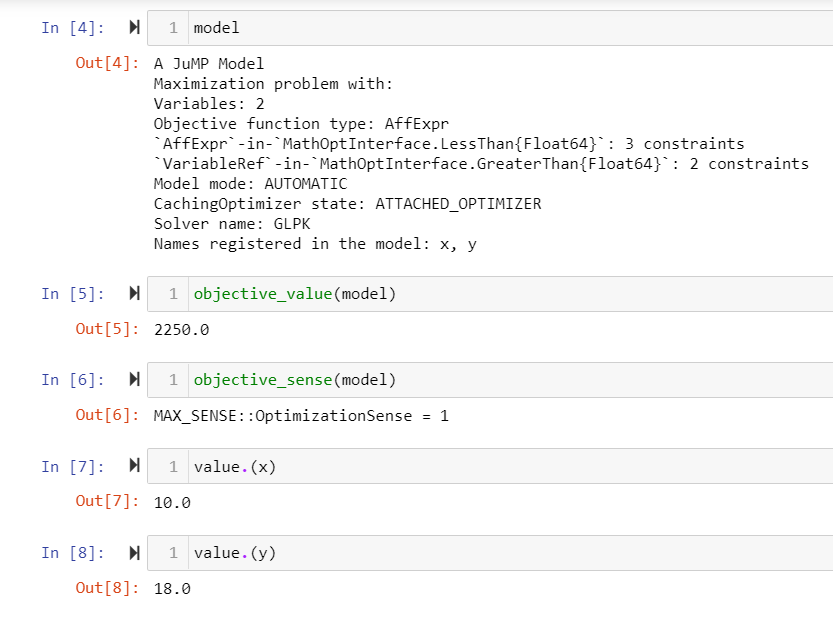
Task: Click the Out[4] output prompt
Action: (x=107, y=64)
